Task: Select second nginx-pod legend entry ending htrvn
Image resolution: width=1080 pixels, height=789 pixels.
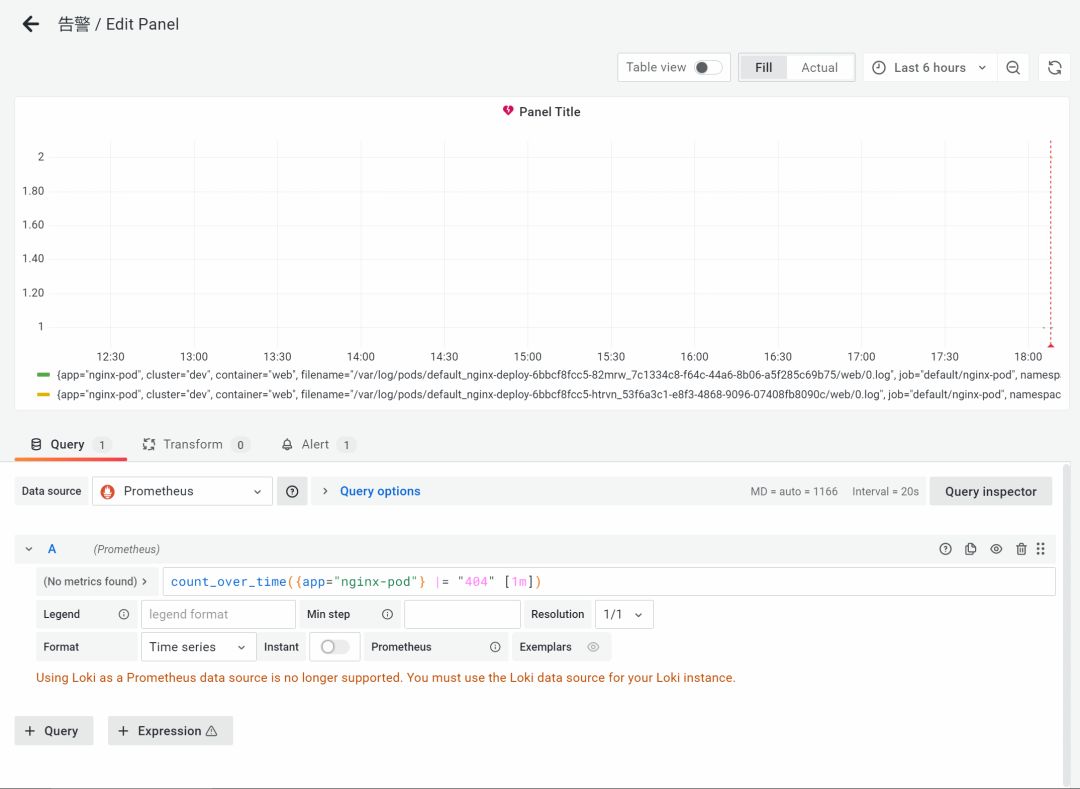Action: pos(559,394)
